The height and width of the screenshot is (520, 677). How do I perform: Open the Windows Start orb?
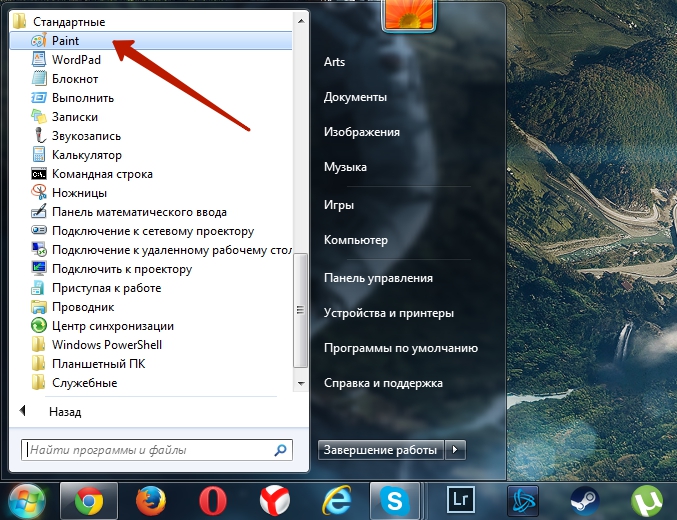click(27, 502)
